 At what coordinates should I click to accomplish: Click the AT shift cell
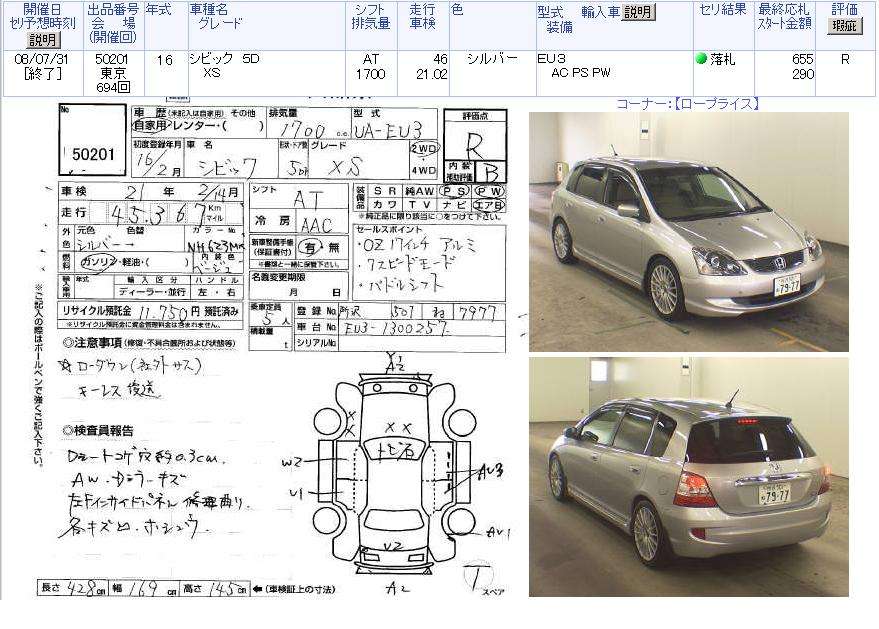point(371,59)
